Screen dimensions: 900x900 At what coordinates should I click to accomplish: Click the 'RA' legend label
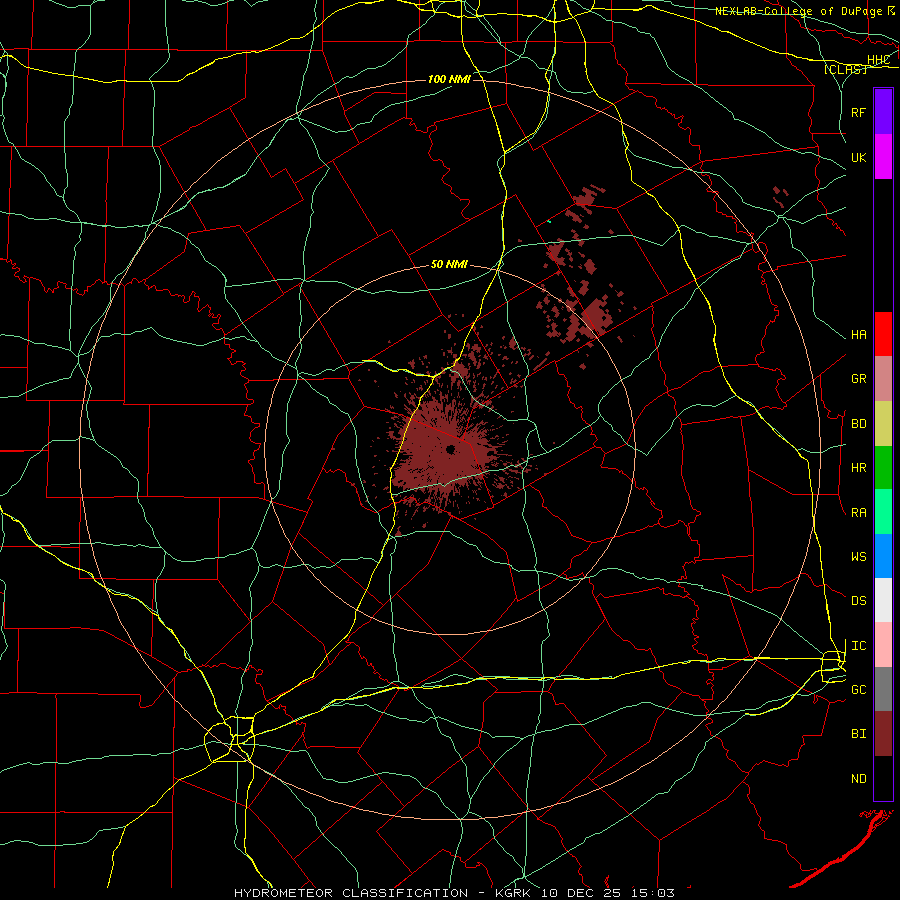coord(859,513)
